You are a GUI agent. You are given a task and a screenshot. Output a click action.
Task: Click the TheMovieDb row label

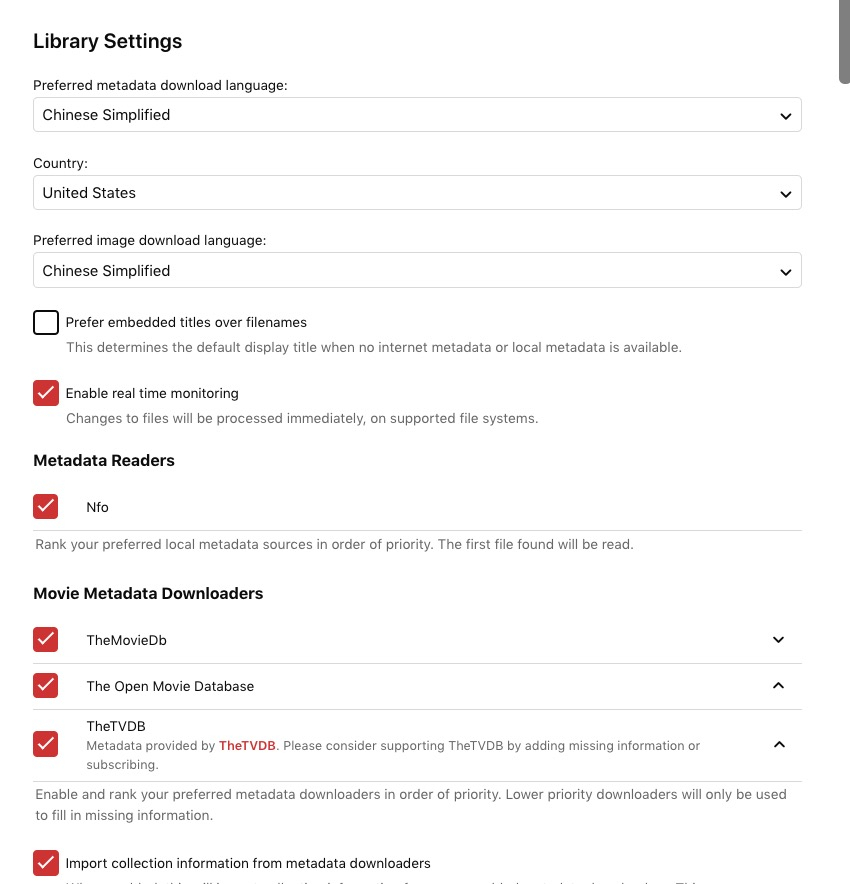pyautogui.click(x=126, y=640)
